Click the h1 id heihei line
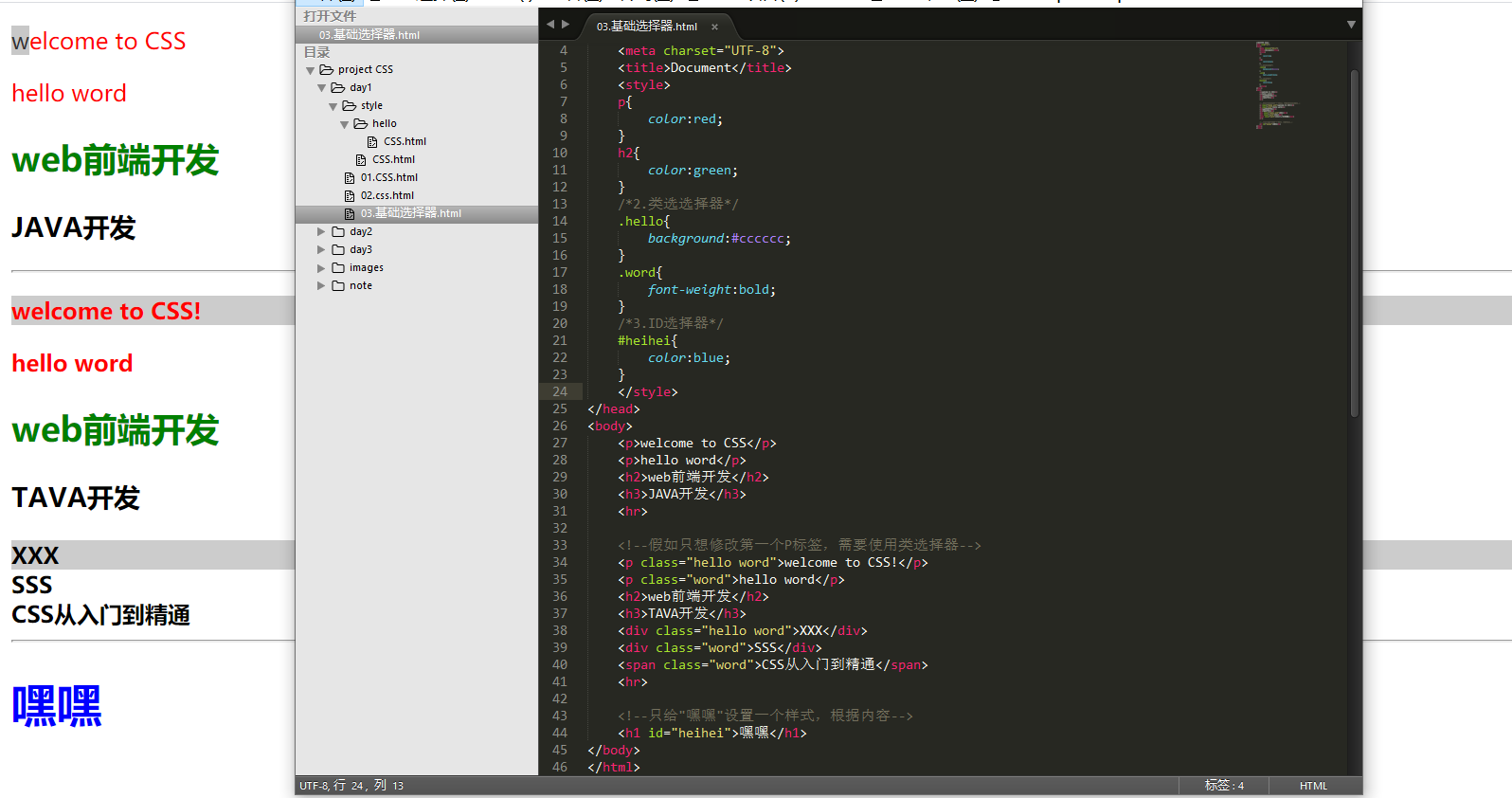Viewport: 1512px width, 798px height. [712, 733]
